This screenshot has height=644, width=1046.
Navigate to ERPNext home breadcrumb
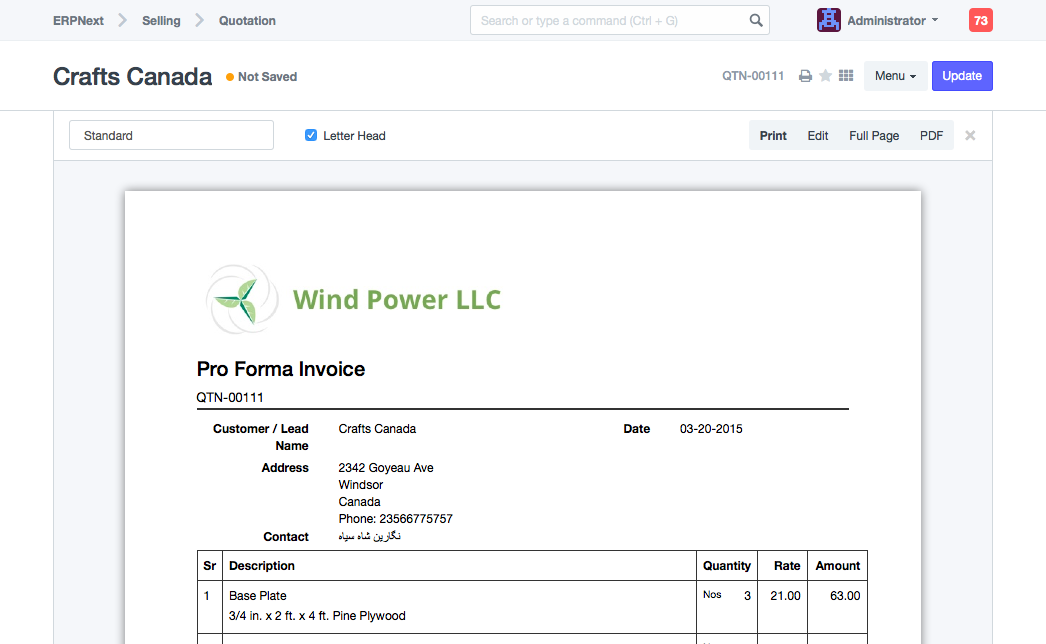point(79,20)
